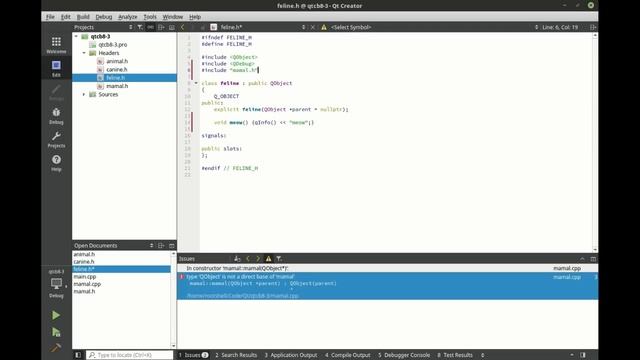Open the Debug menu
This screenshot has height=360, width=640.
[x=104, y=17]
